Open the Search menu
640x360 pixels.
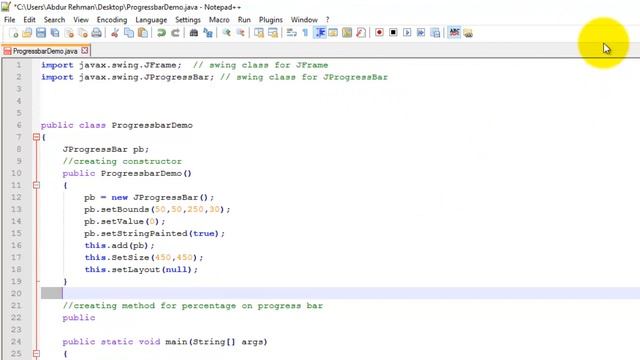point(54,20)
